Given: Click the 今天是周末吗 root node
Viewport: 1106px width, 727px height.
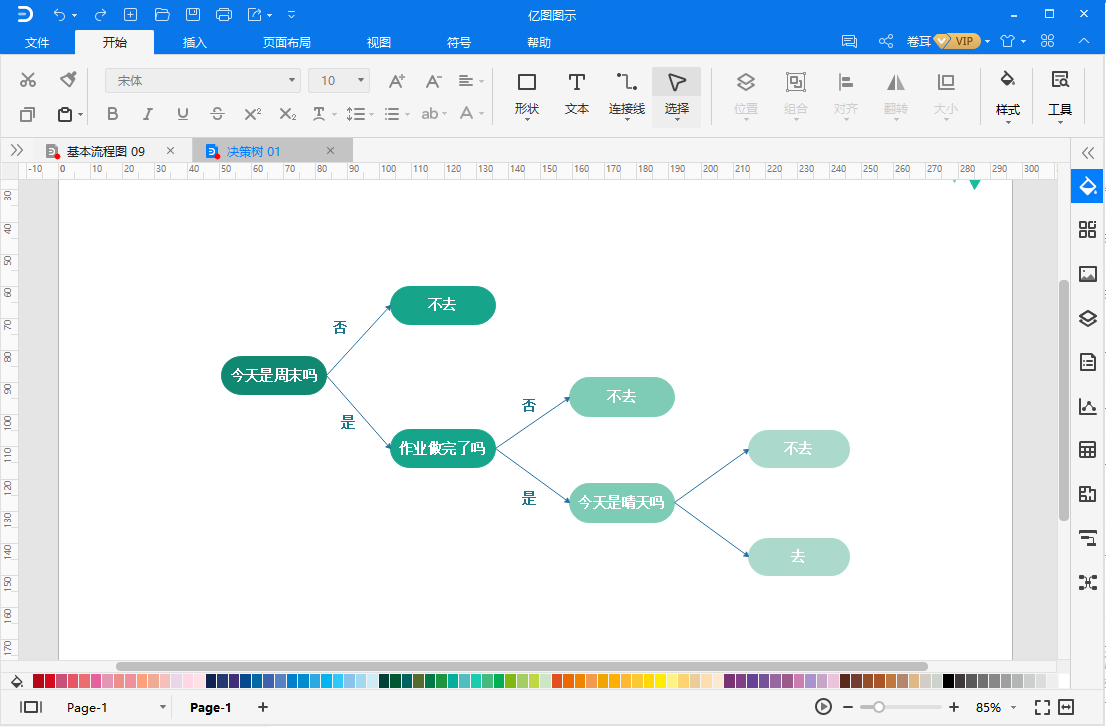Looking at the screenshot, I should (274, 376).
